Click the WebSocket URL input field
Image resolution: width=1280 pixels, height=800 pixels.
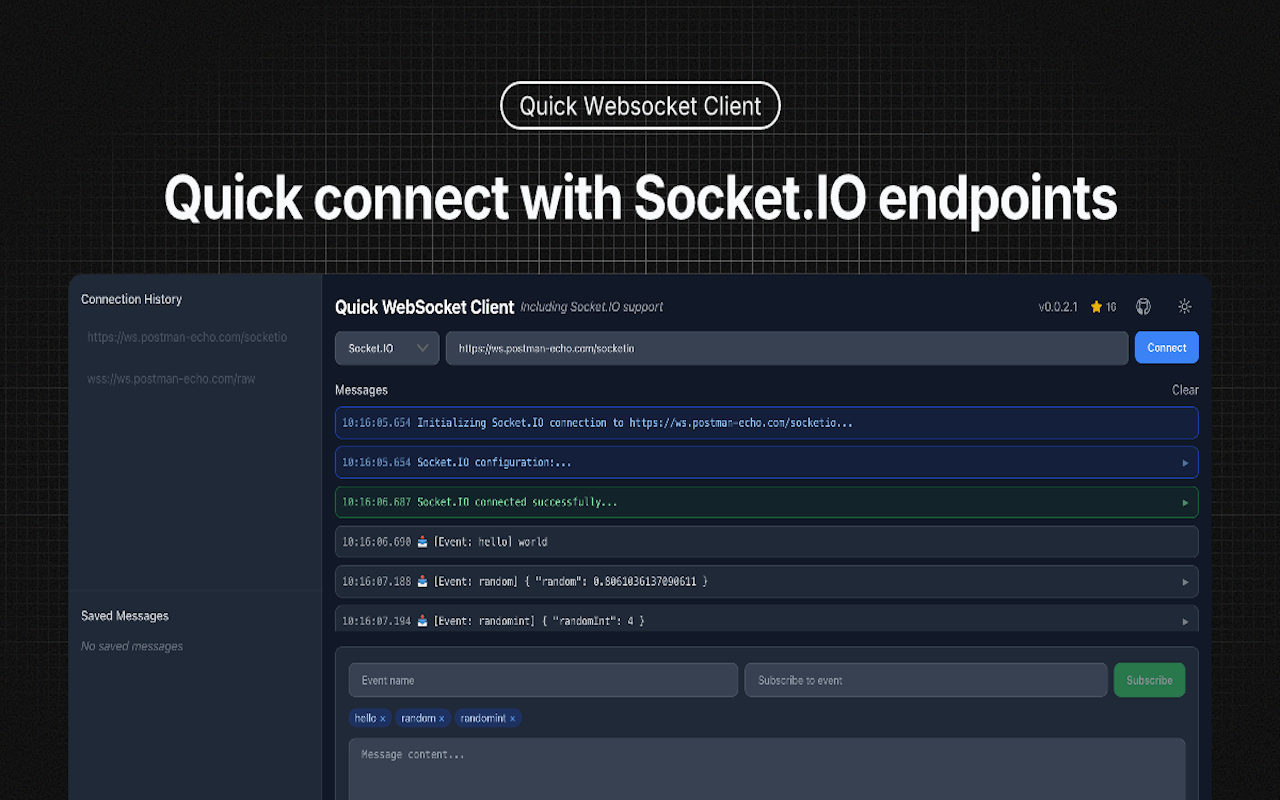point(787,348)
